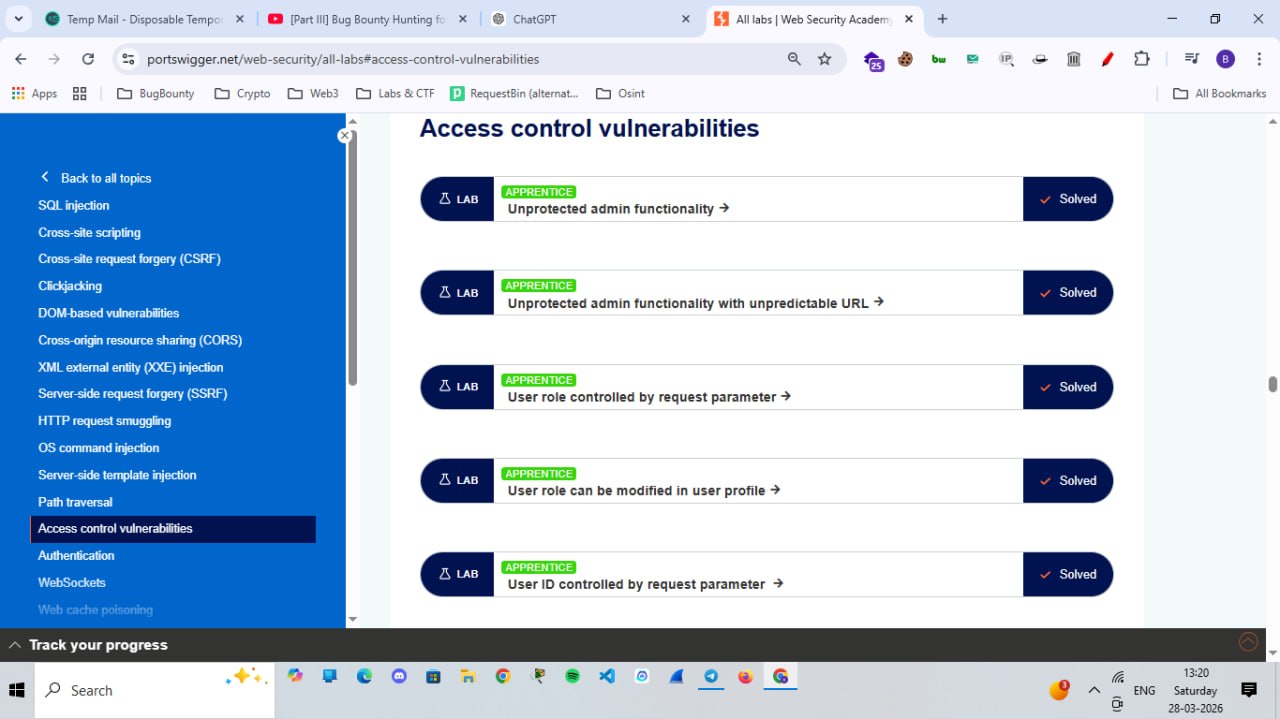This screenshot has width=1280, height=719.
Task: Open the Web3 bookmark folder
Action: [313, 93]
